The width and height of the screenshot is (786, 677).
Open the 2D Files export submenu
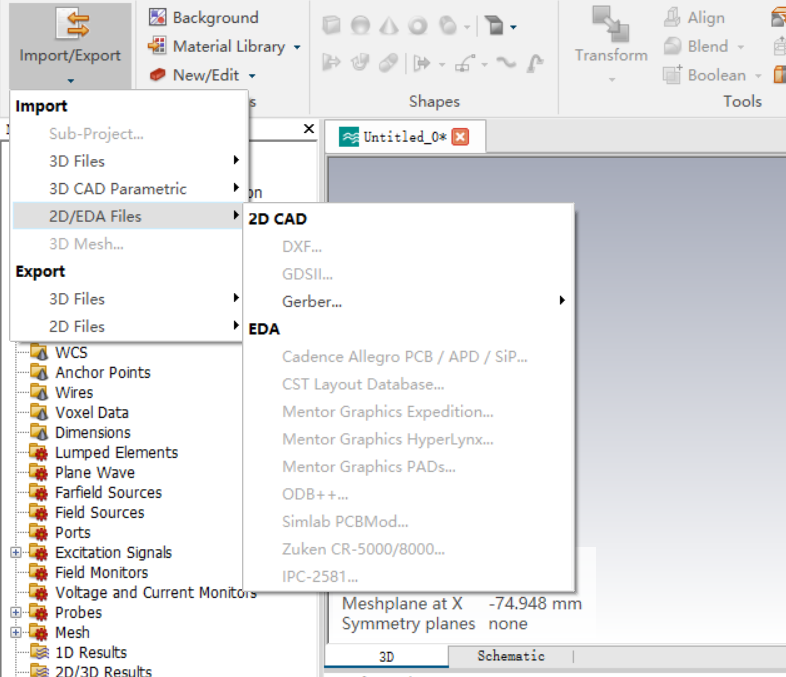tap(77, 326)
